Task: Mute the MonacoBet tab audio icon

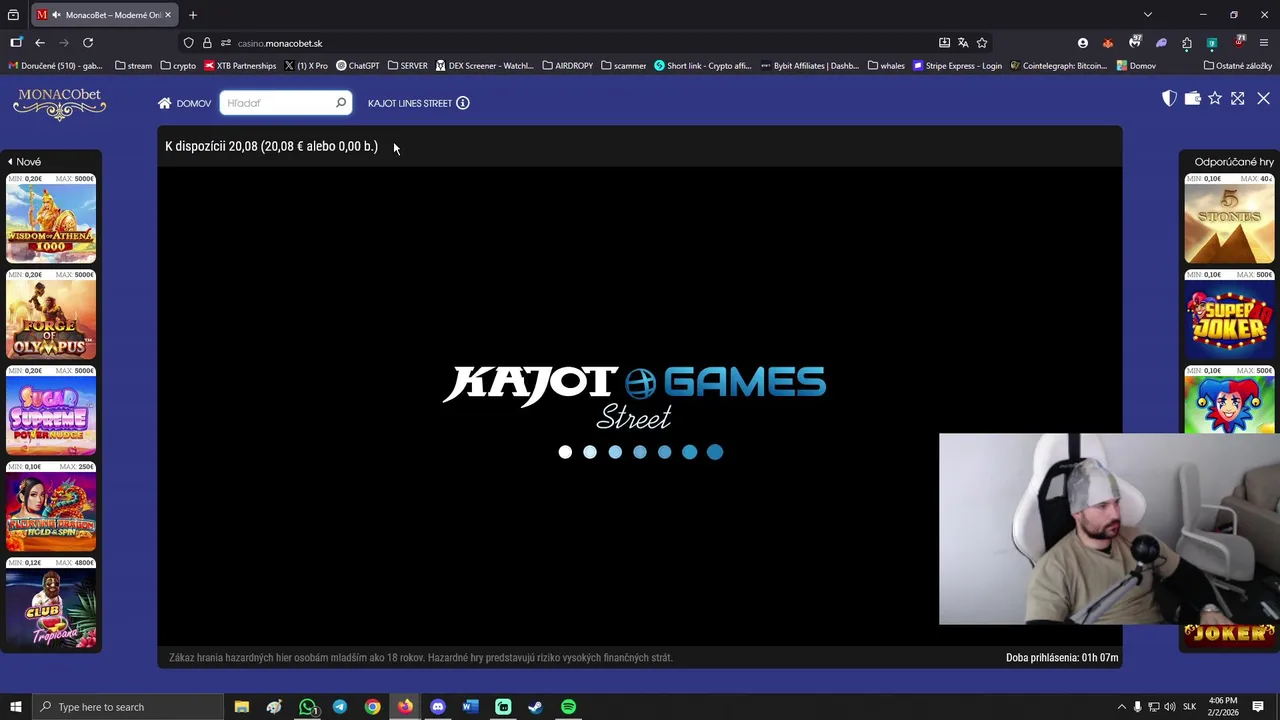Action: tap(56, 15)
